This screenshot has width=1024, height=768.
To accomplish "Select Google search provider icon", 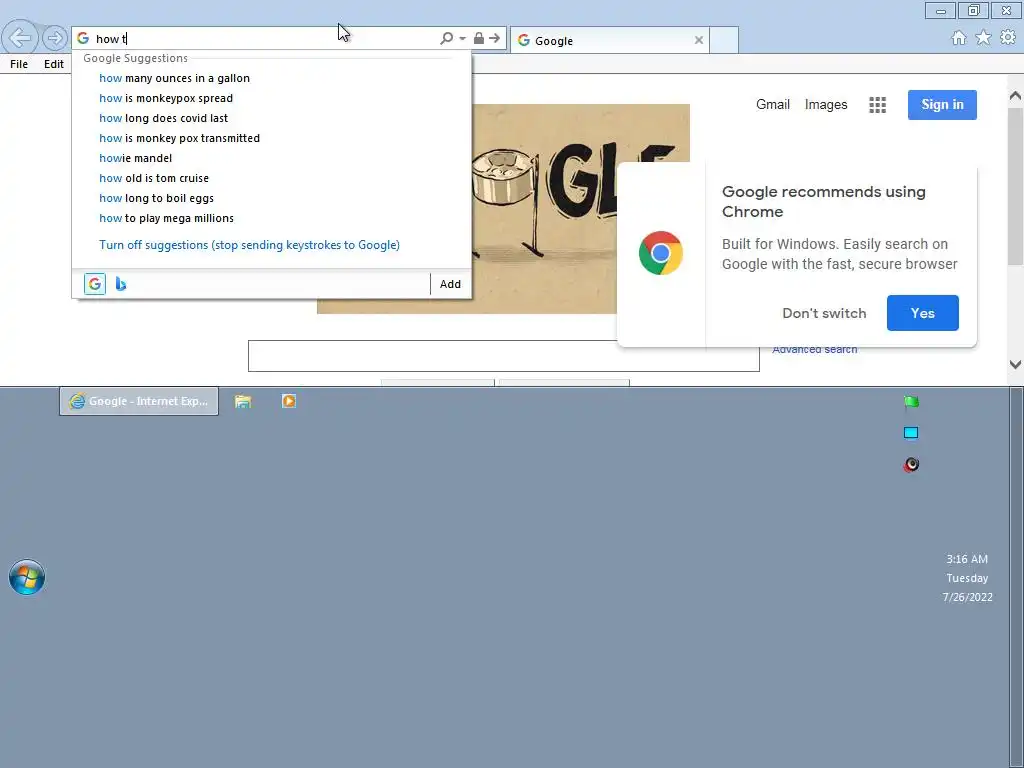I will tap(95, 284).
